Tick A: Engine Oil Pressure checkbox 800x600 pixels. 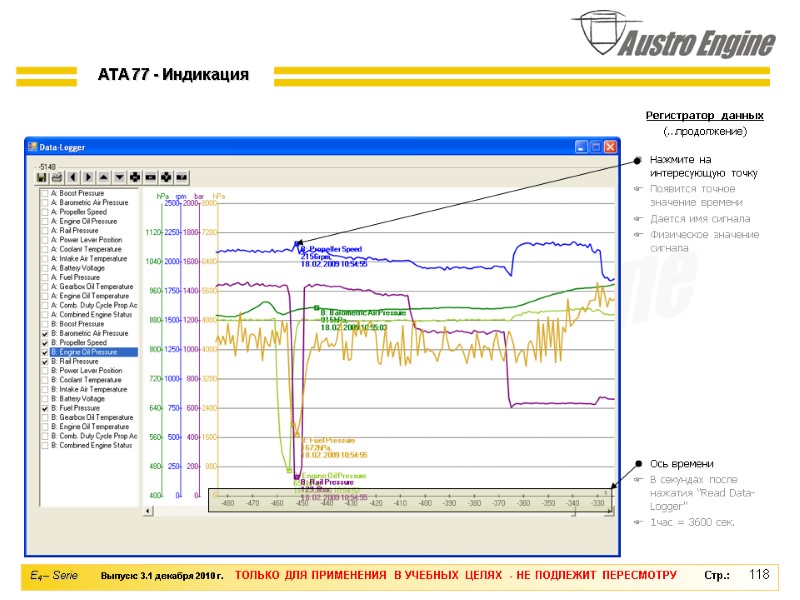coord(45,222)
